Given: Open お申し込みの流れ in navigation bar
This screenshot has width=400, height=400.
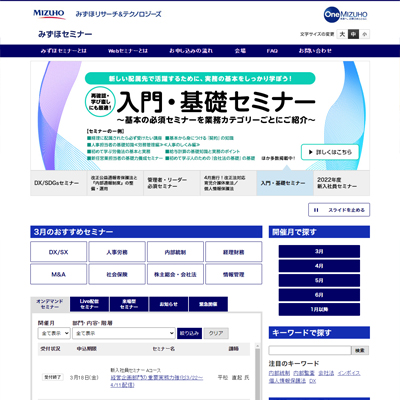Looking at the screenshot, I should point(191,51).
